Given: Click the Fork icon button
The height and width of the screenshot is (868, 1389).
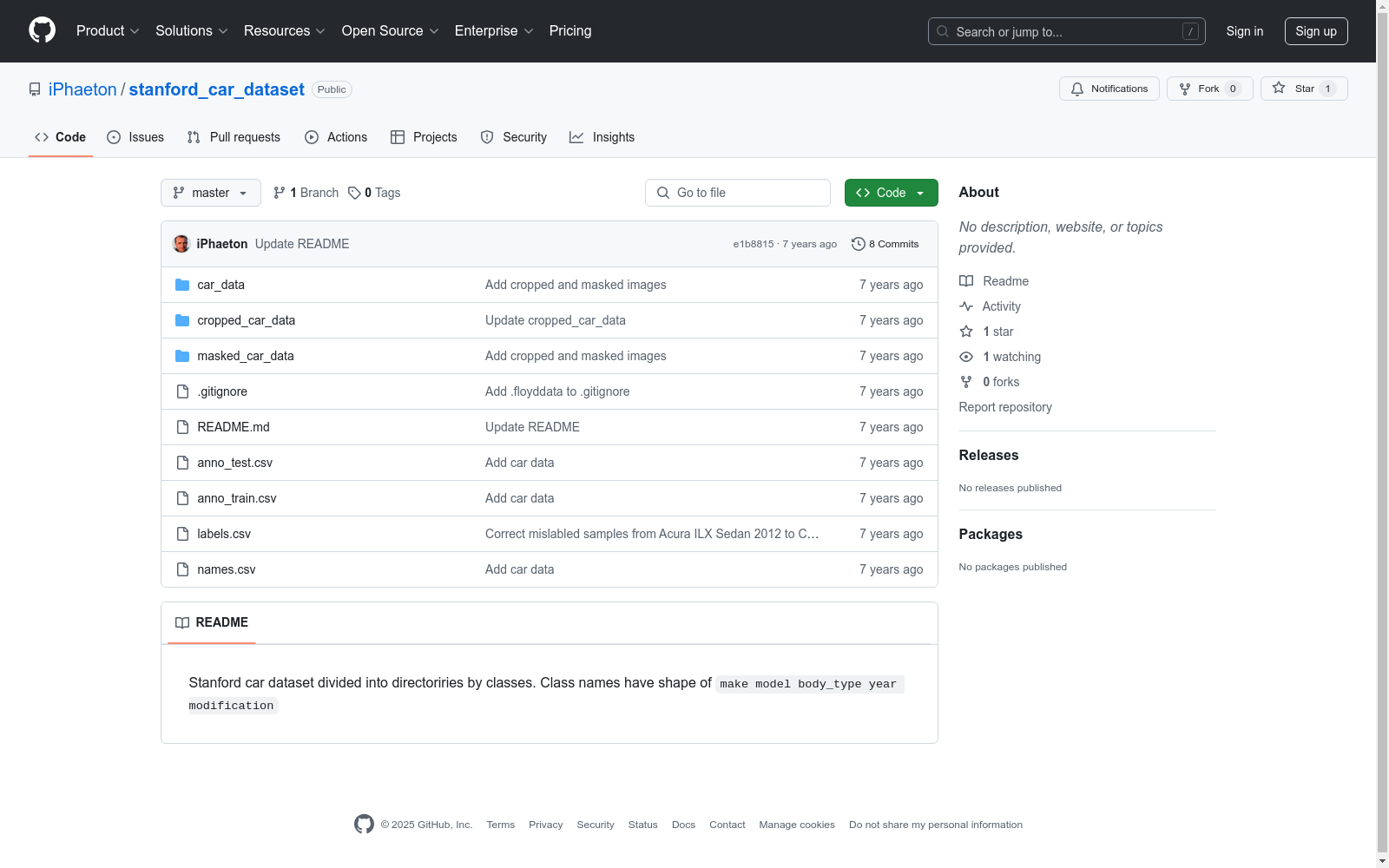Looking at the screenshot, I should click(x=1185, y=89).
